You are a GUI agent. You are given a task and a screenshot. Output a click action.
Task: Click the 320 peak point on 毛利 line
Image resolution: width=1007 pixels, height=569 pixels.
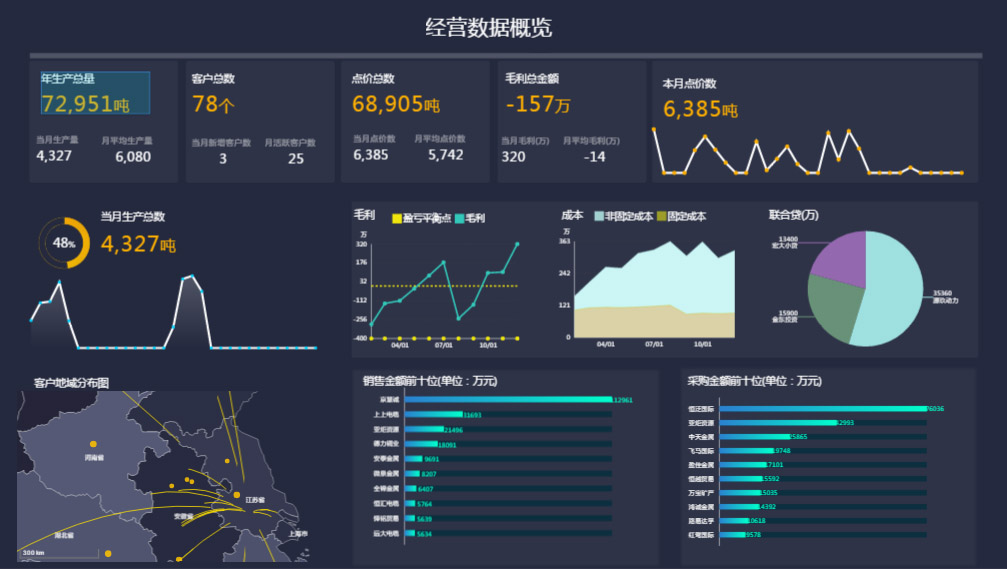click(517, 244)
